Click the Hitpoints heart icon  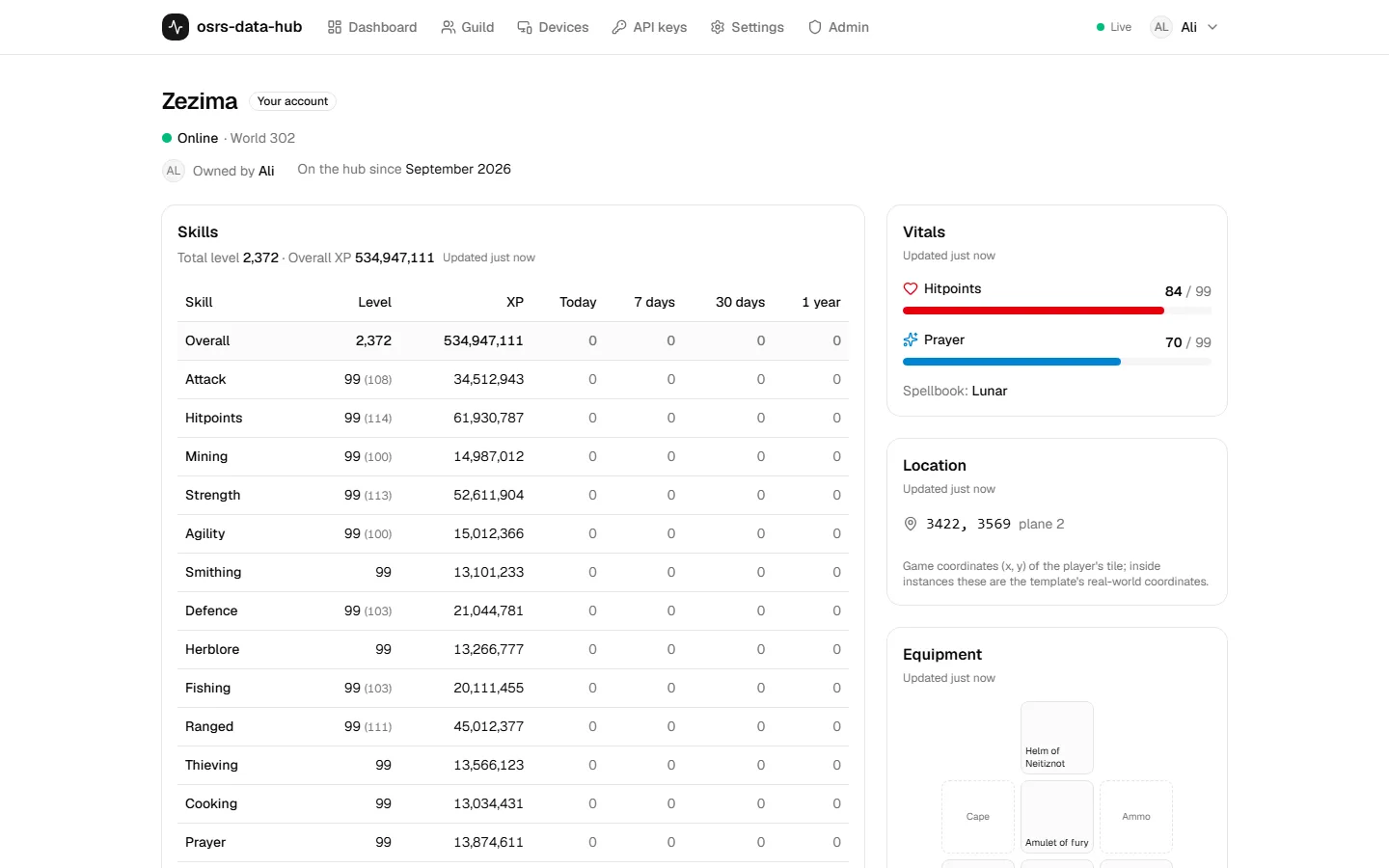point(911,288)
